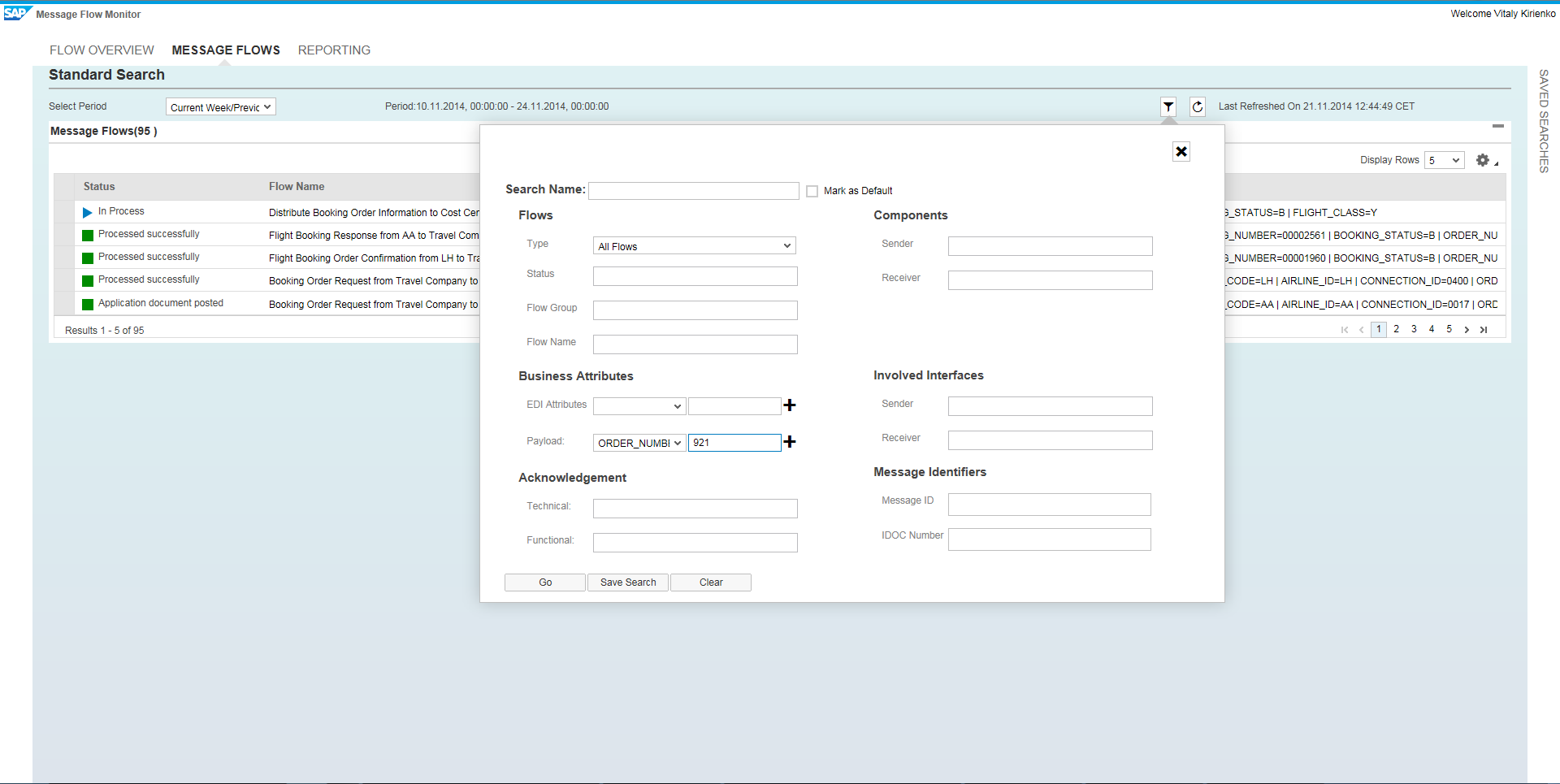Go to previous results page

click(1362, 330)
